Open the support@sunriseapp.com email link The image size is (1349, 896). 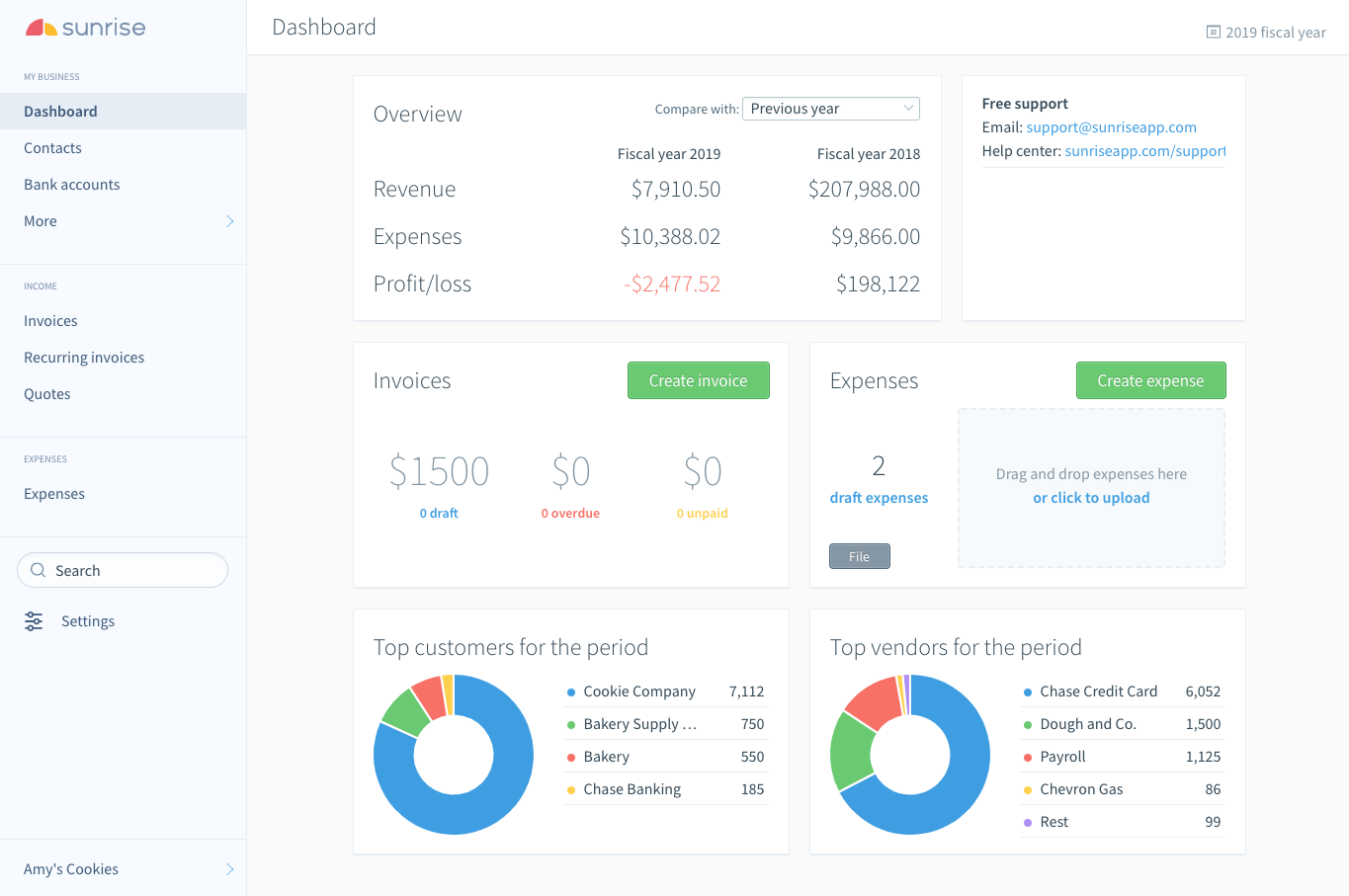(x=1111, y=127)
